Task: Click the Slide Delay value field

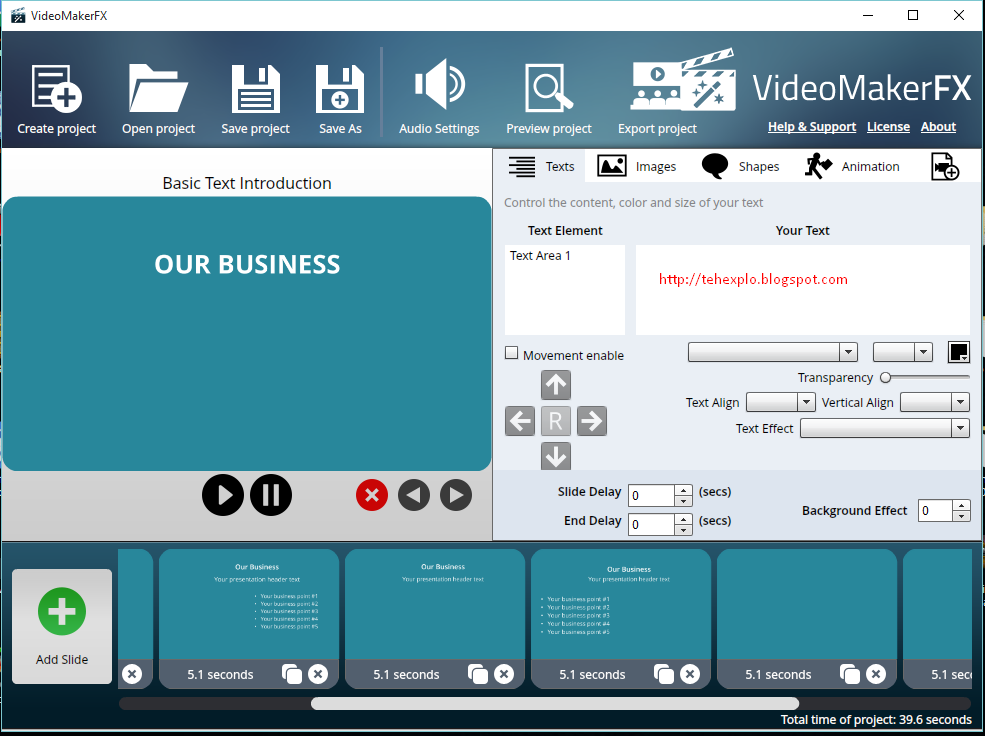Action: tap(651, 495)
